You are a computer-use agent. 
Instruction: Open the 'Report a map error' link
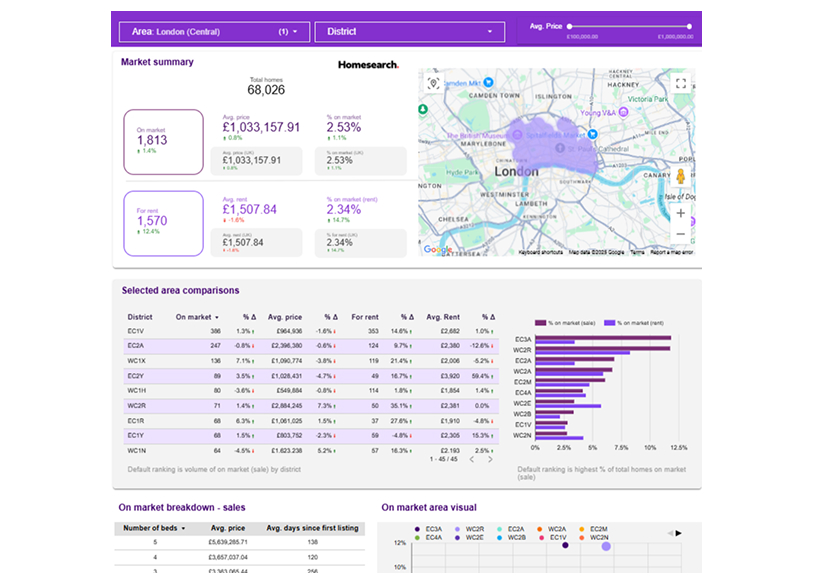click(672, 250)
